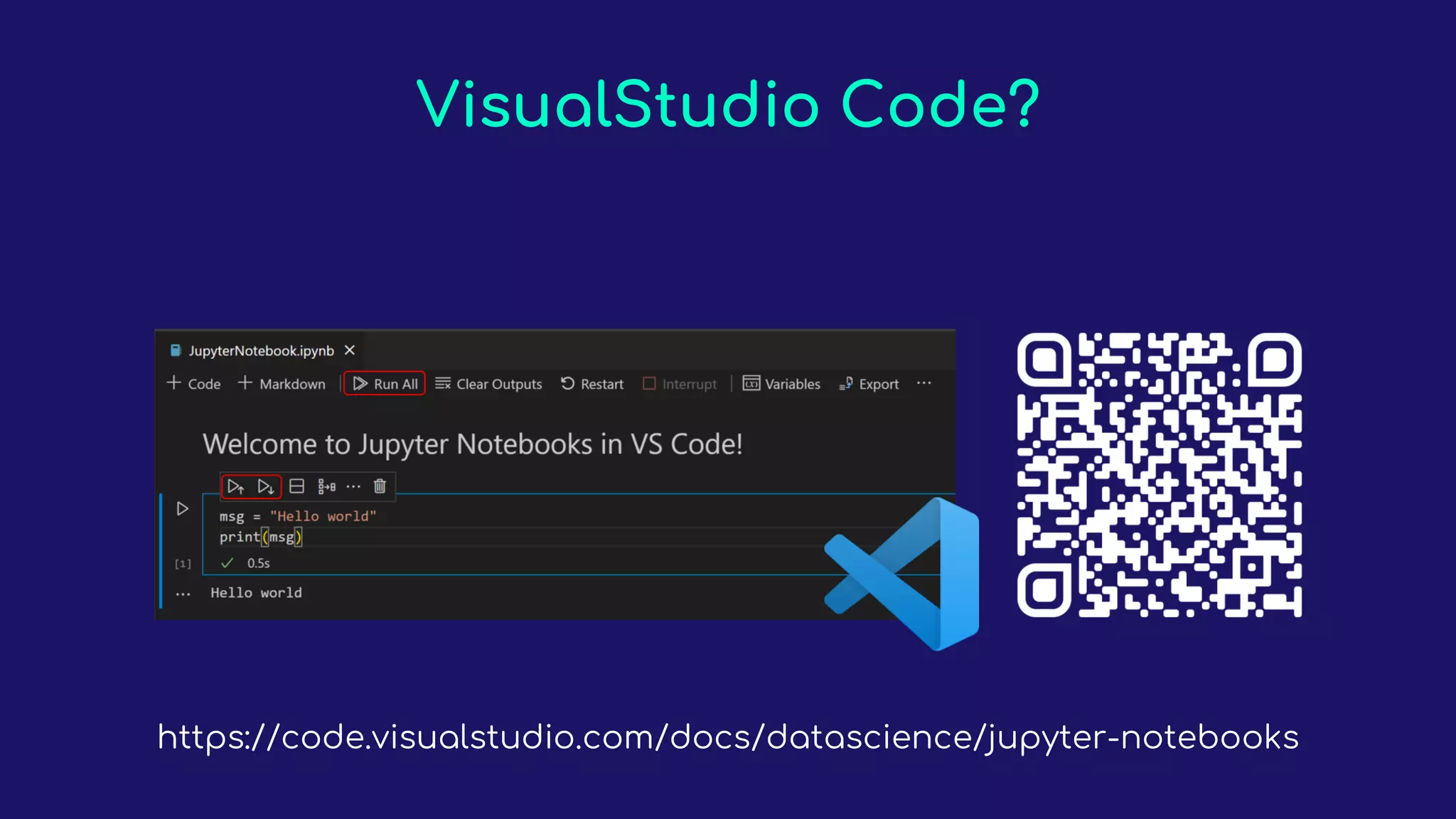The height and width of the screenshot is (819, 1456).
Task: Click the change cell language icon
Action: click(x=326, y=487)
